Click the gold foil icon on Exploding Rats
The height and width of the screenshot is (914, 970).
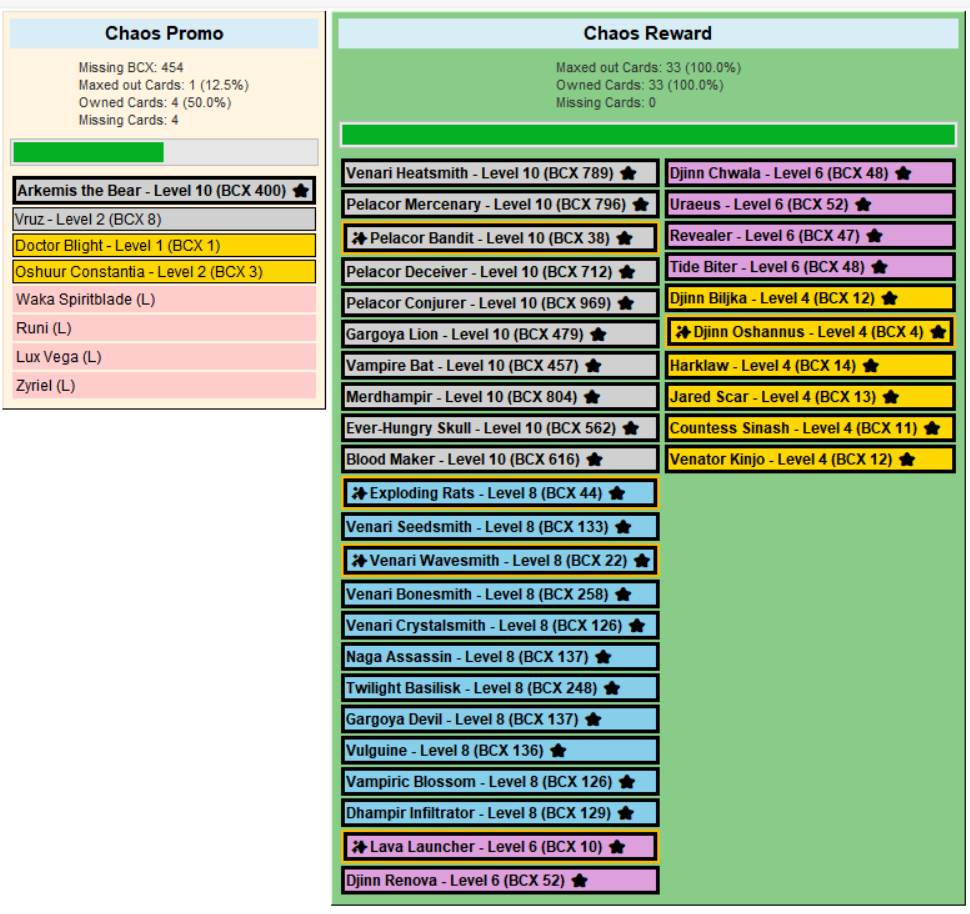coord(359,493)
